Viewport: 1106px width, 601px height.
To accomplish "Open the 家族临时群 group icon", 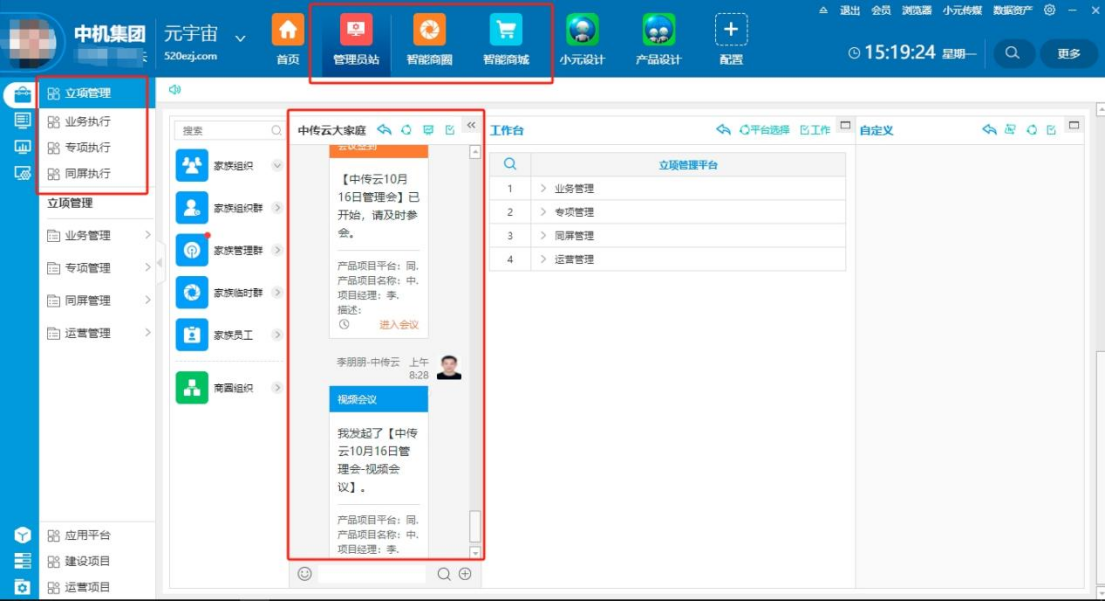I will (192, 293).
